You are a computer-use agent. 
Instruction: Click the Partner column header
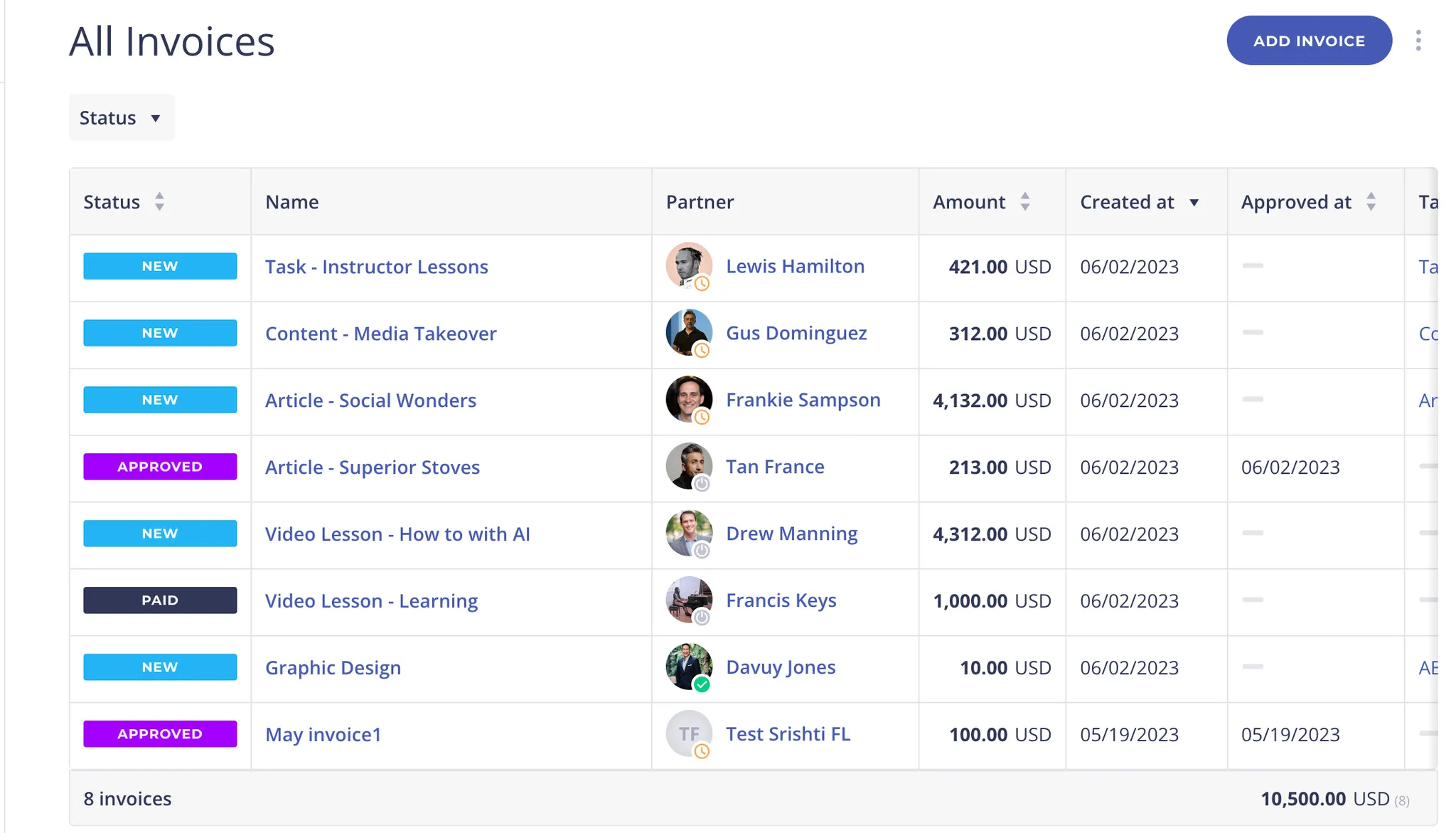tap(700, 202)
